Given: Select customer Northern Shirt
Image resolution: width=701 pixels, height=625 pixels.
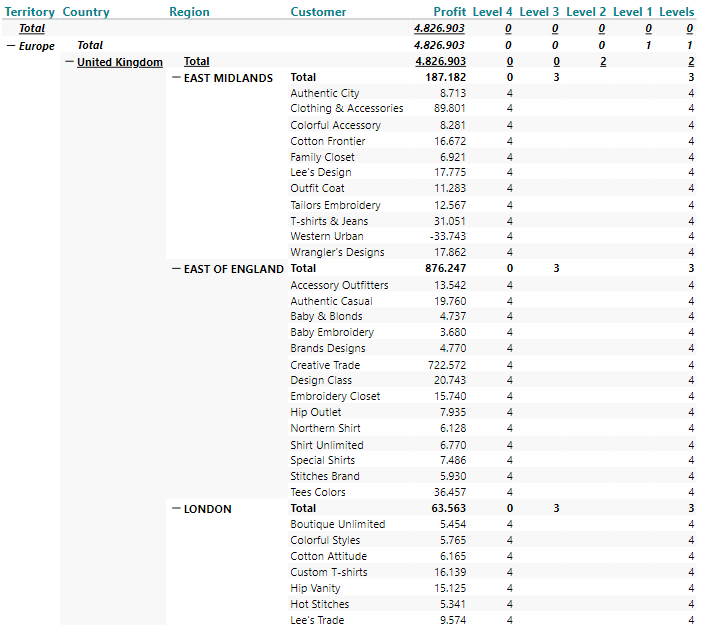Looking at the screenshot, I should click(x=325, y=428).
